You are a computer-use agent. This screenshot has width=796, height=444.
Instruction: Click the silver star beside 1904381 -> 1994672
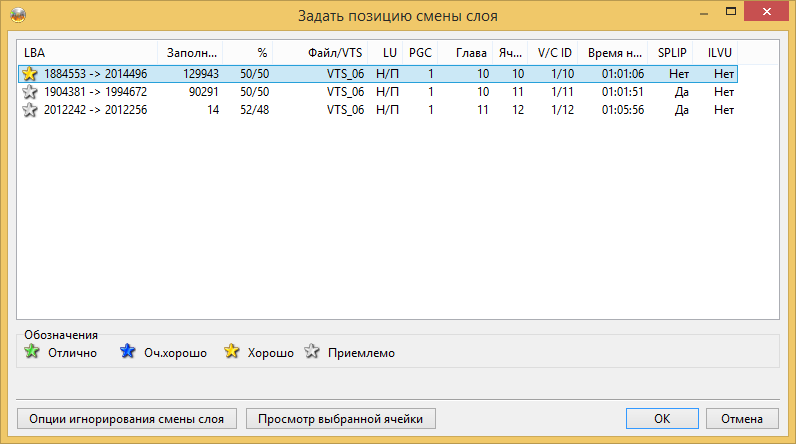pos(30,92)
